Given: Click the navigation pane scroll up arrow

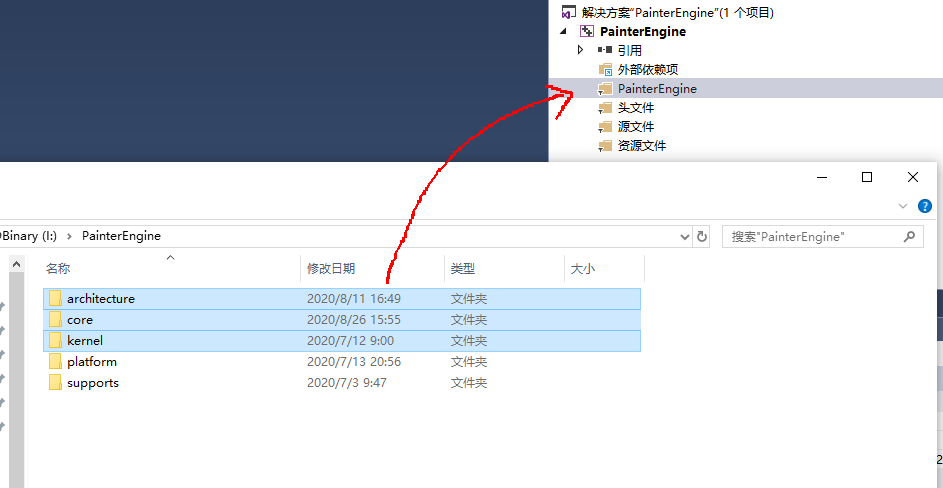Looking at the screenshot, I should pos(16,264).
